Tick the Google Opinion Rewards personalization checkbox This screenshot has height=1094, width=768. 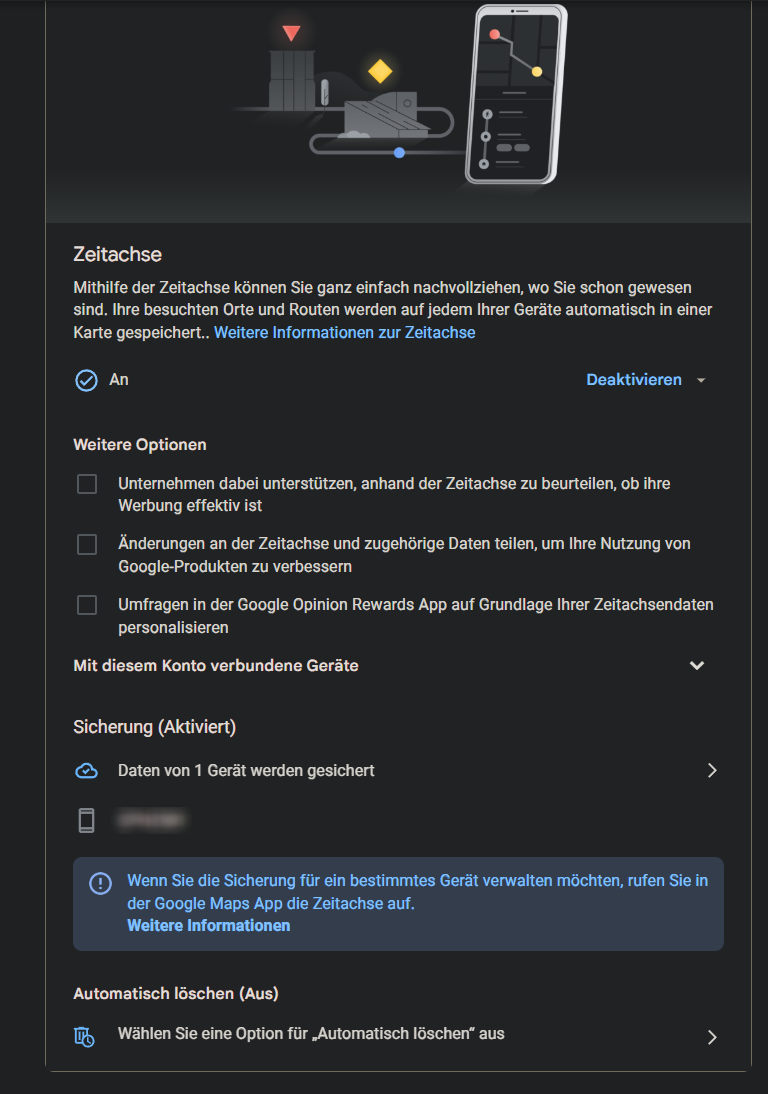click(87, 605)
